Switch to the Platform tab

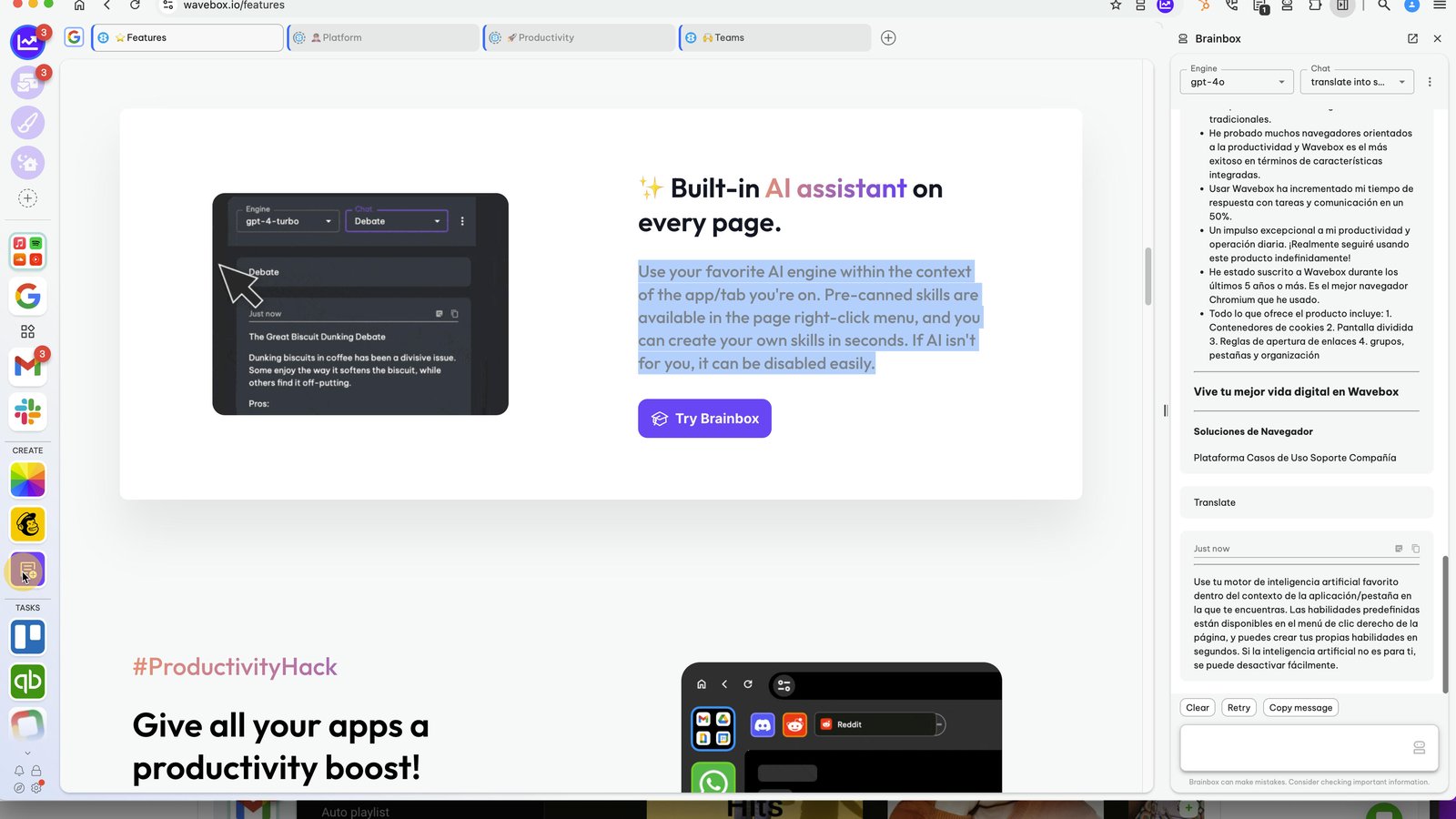coord(383,37)
